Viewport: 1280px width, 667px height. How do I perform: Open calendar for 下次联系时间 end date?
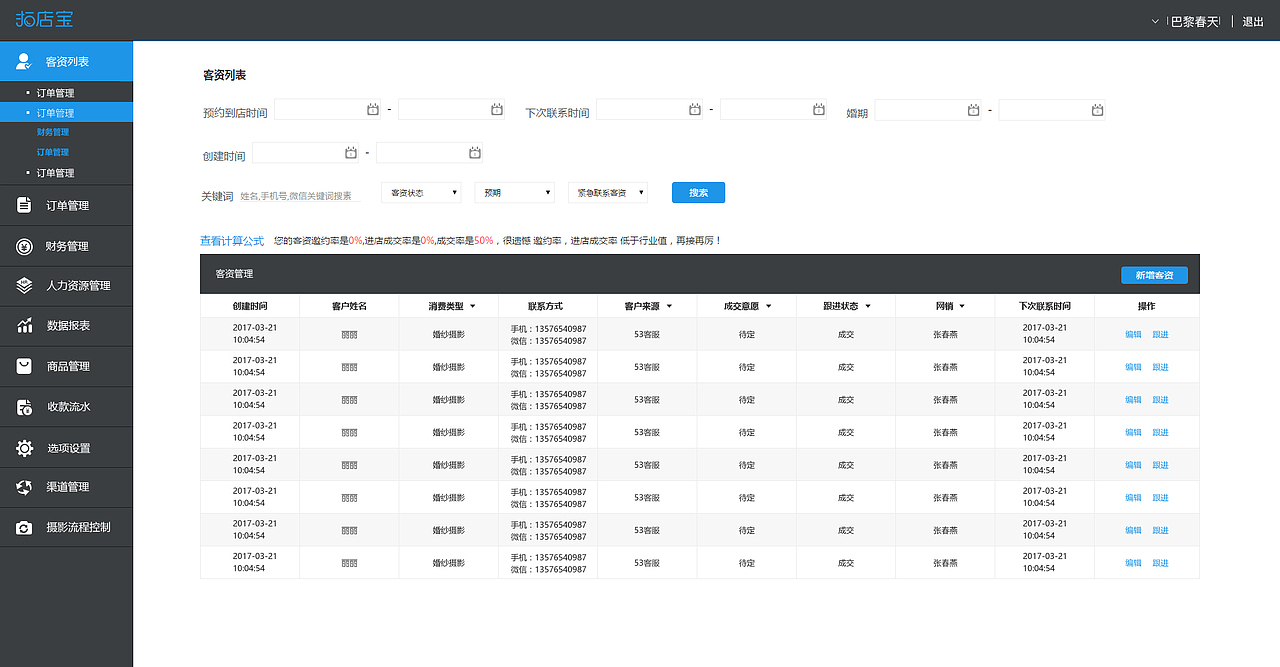pos(819,109)
